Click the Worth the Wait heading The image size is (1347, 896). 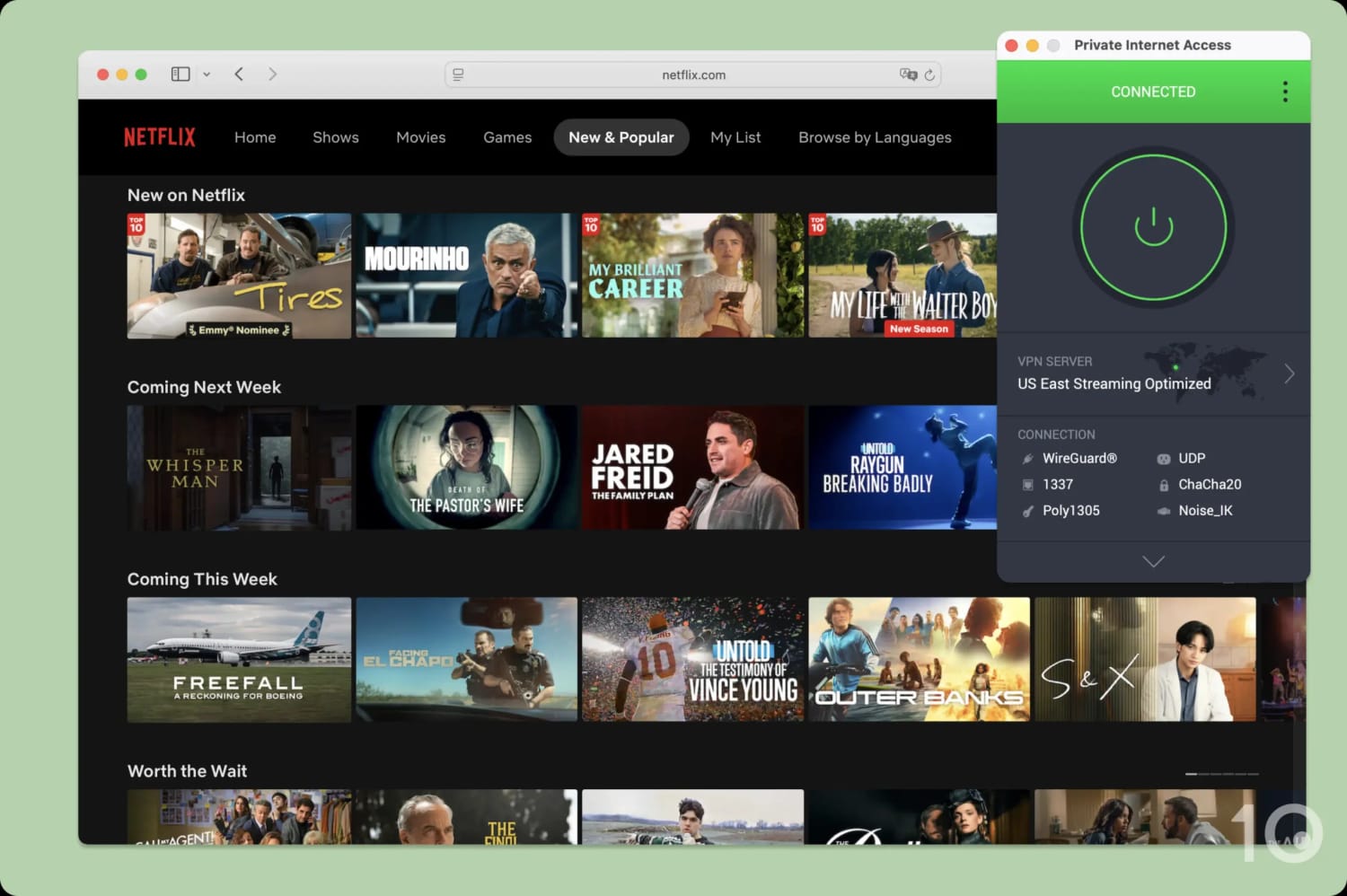click(187, 771)
